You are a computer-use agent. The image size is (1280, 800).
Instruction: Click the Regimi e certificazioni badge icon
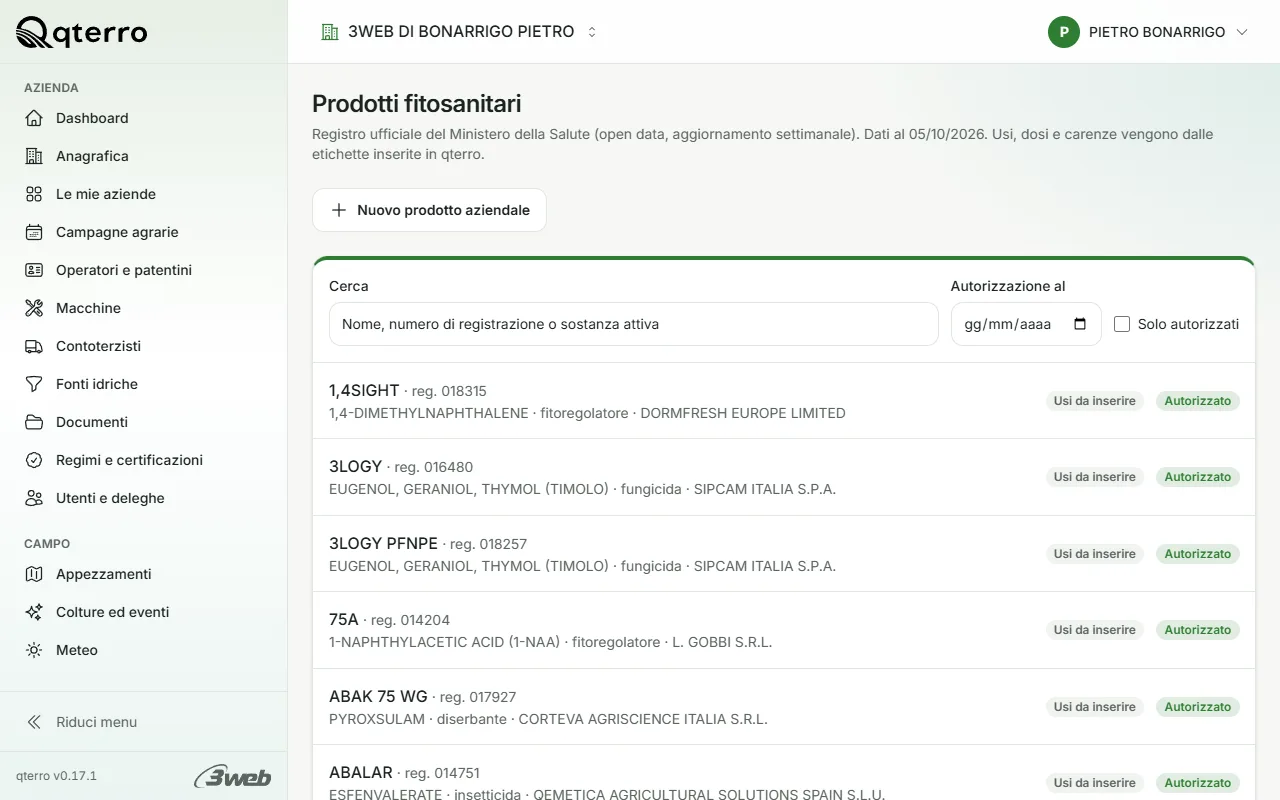tap(34, 460)
